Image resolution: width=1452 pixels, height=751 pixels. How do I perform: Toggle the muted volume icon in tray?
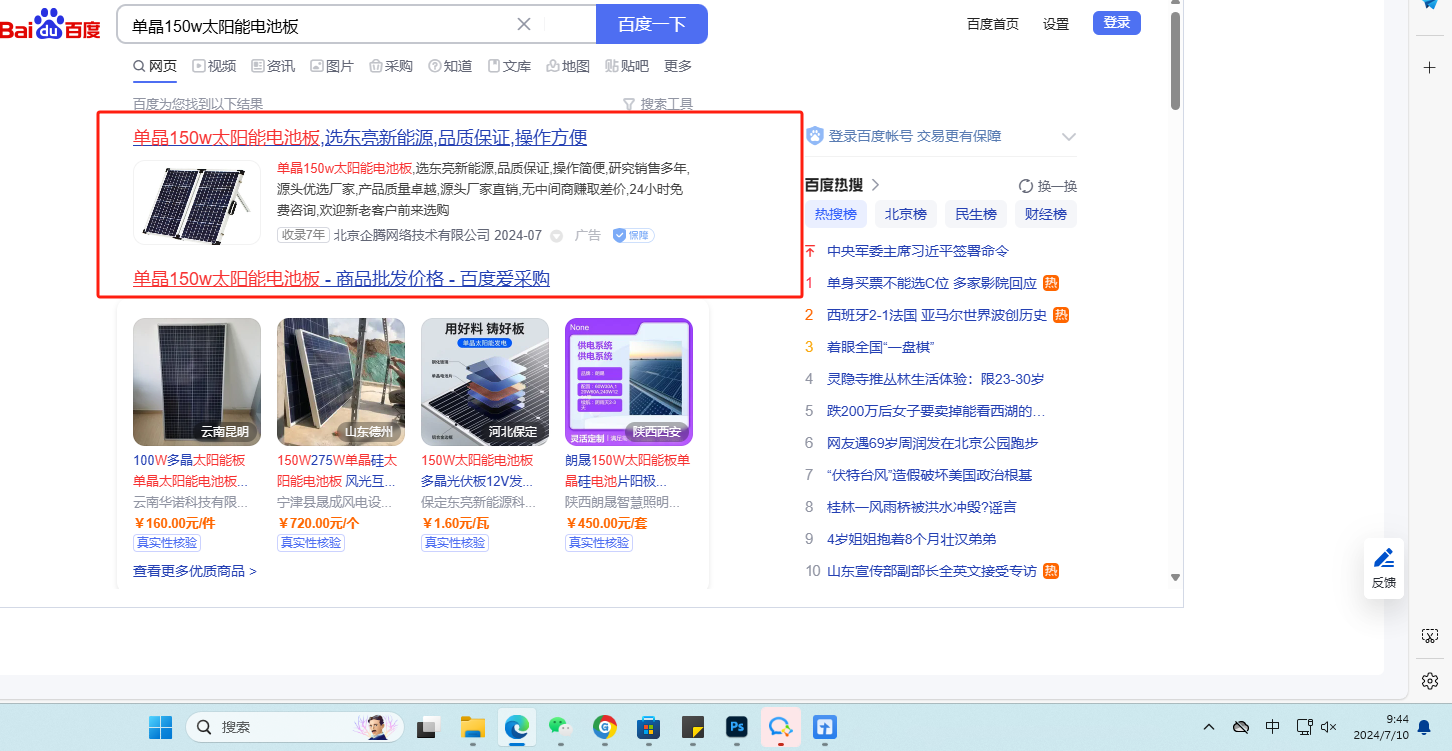coord(1329,727)
